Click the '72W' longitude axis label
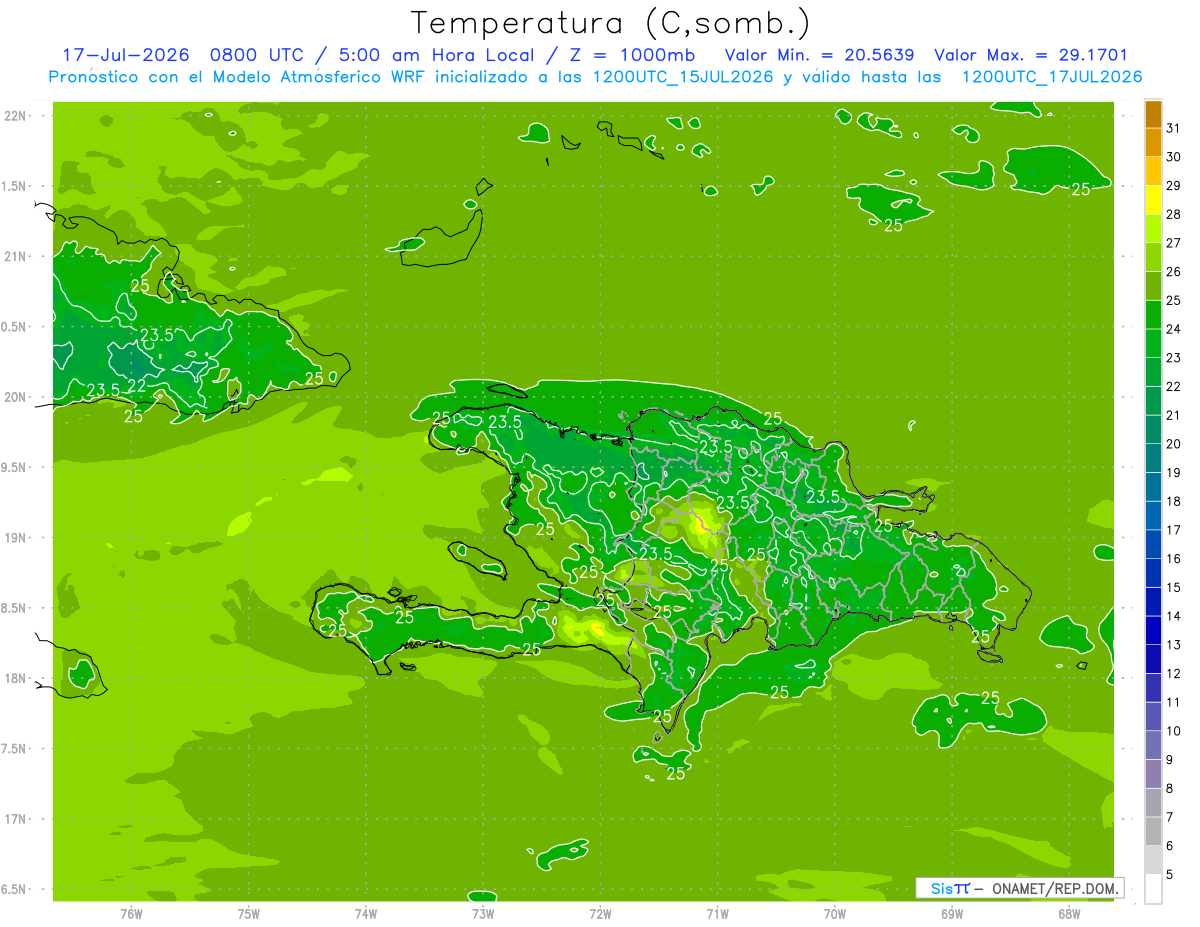This screenshot has height=927, width=1200. 600,914
